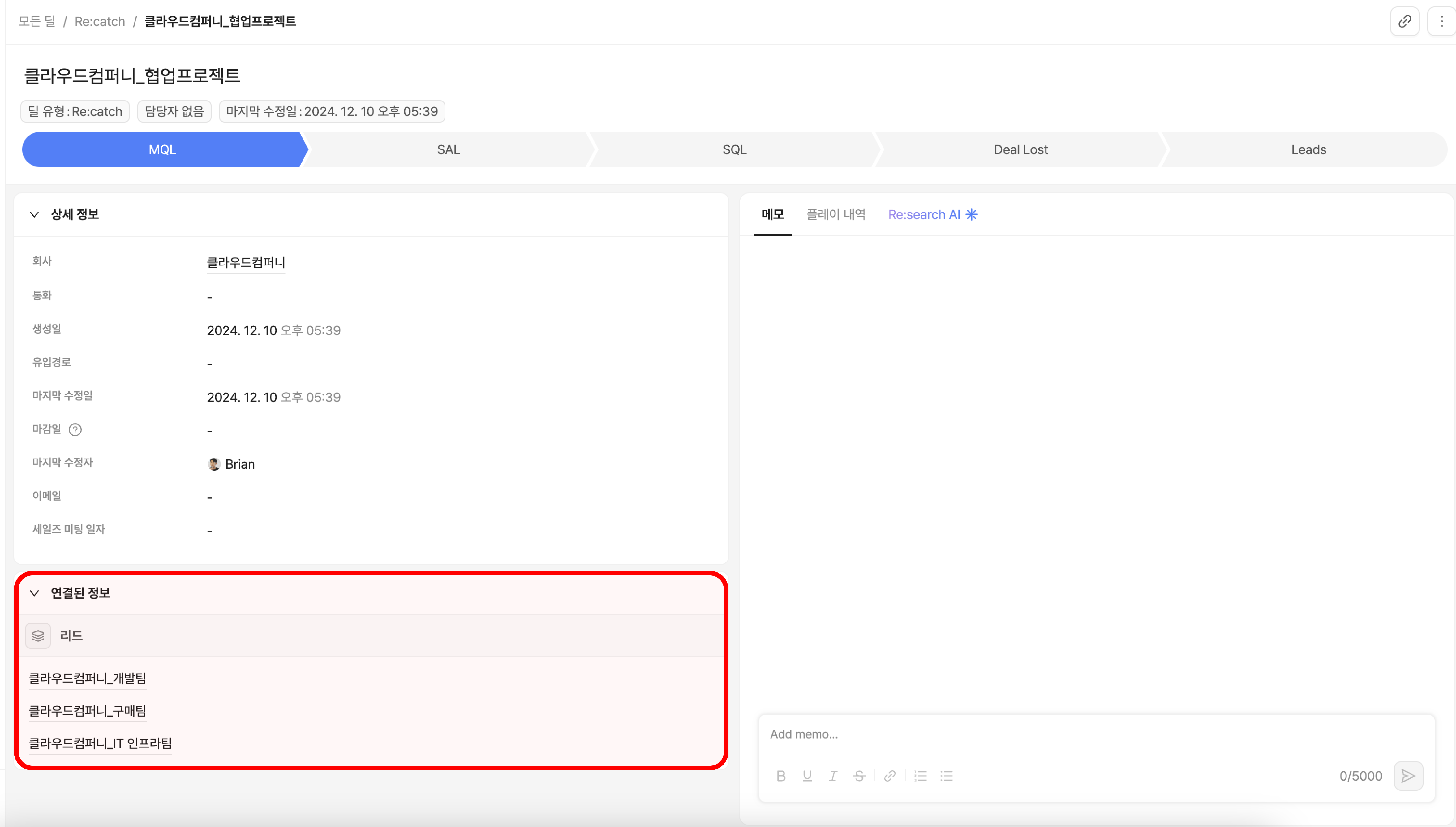Switch to the 플레이 내역 tab

836,215
